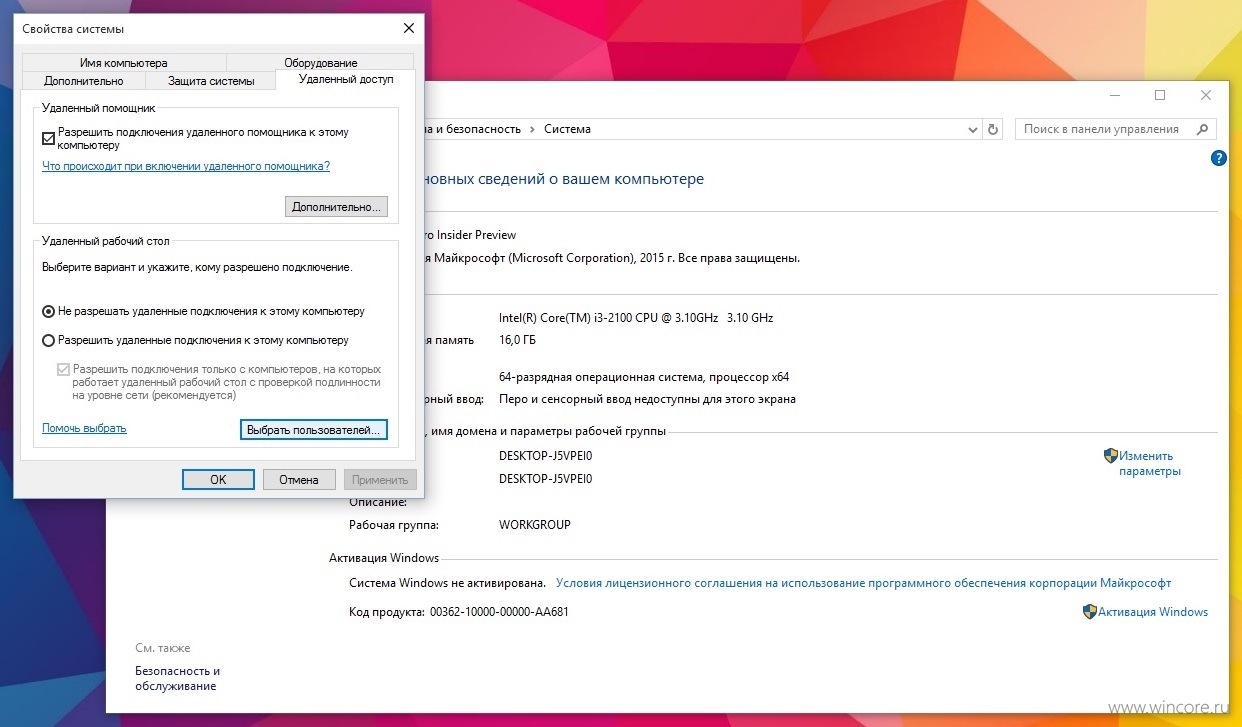Click the product code 00362-10000-00000-AA681
Screen dimensions: 1242x727
(498, 612)
